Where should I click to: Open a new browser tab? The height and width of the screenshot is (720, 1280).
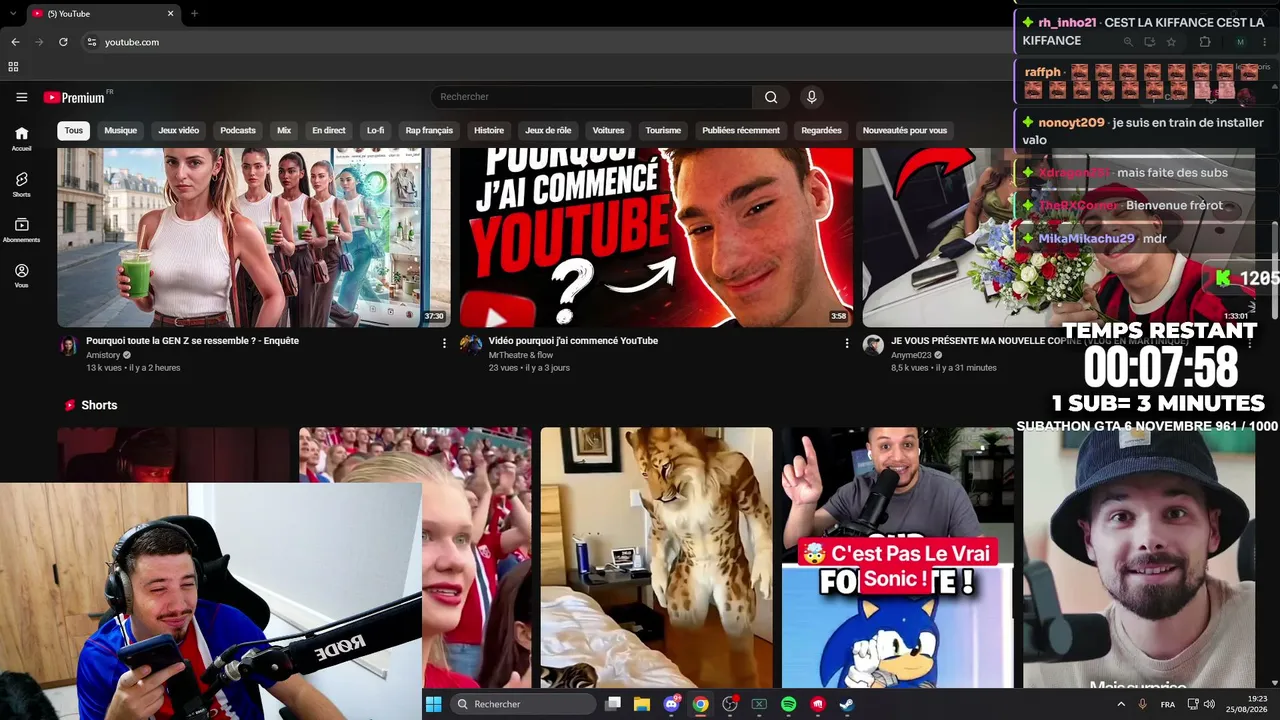pos(194,14)
